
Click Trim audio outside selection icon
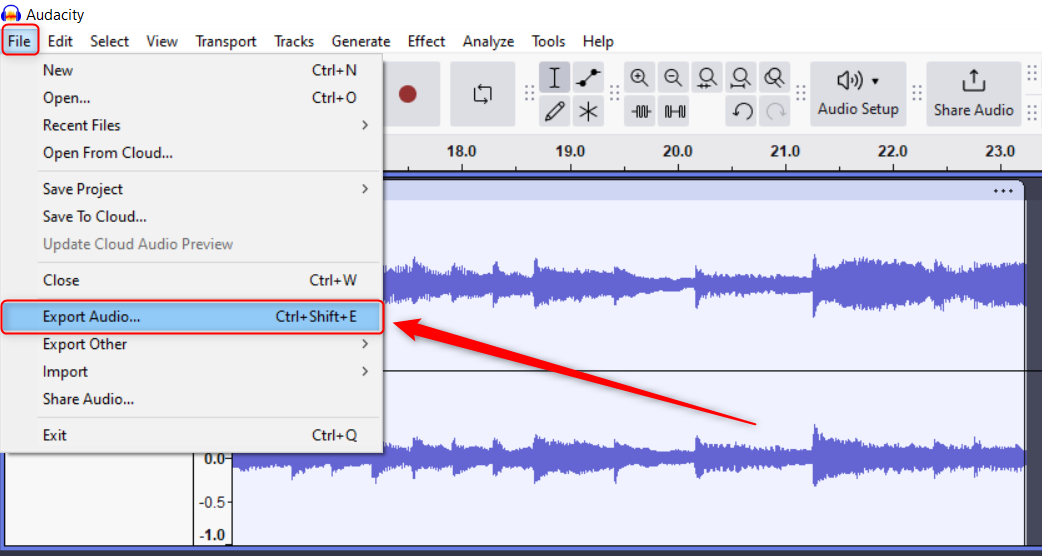[x=639, y=111]
